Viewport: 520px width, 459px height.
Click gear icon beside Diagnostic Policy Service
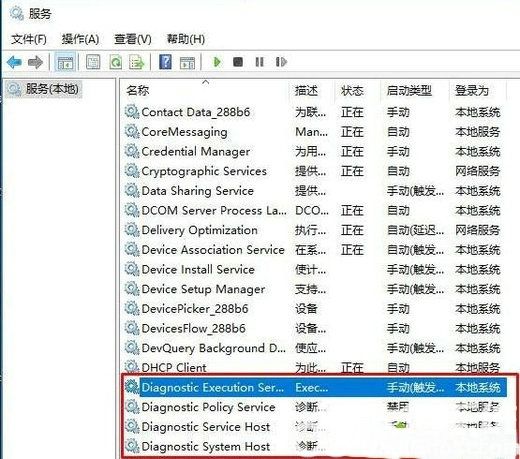point(132,407)
